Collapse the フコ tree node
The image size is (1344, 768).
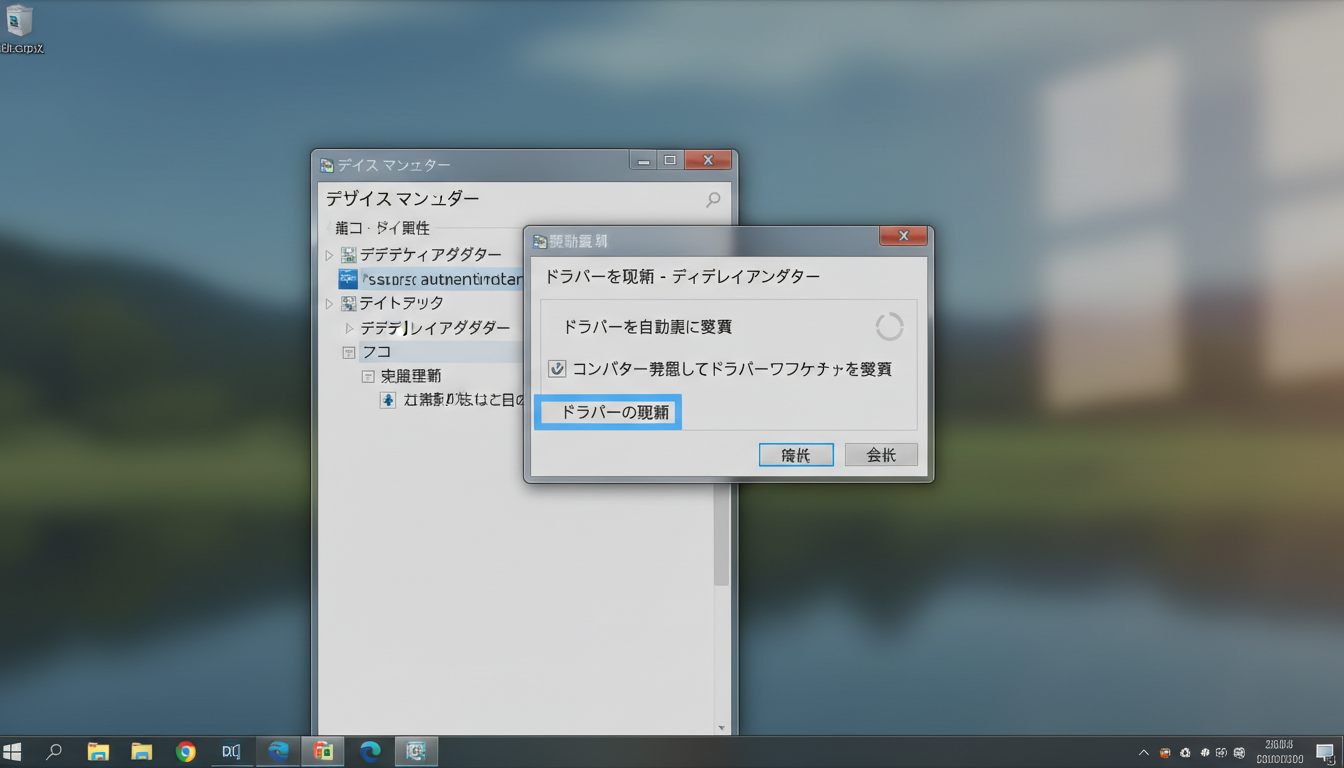348,352
